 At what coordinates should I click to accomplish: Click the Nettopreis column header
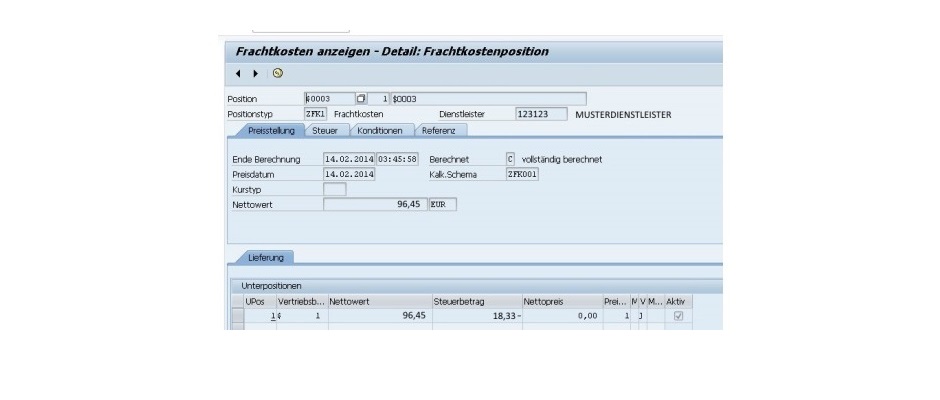coord(560,301)
